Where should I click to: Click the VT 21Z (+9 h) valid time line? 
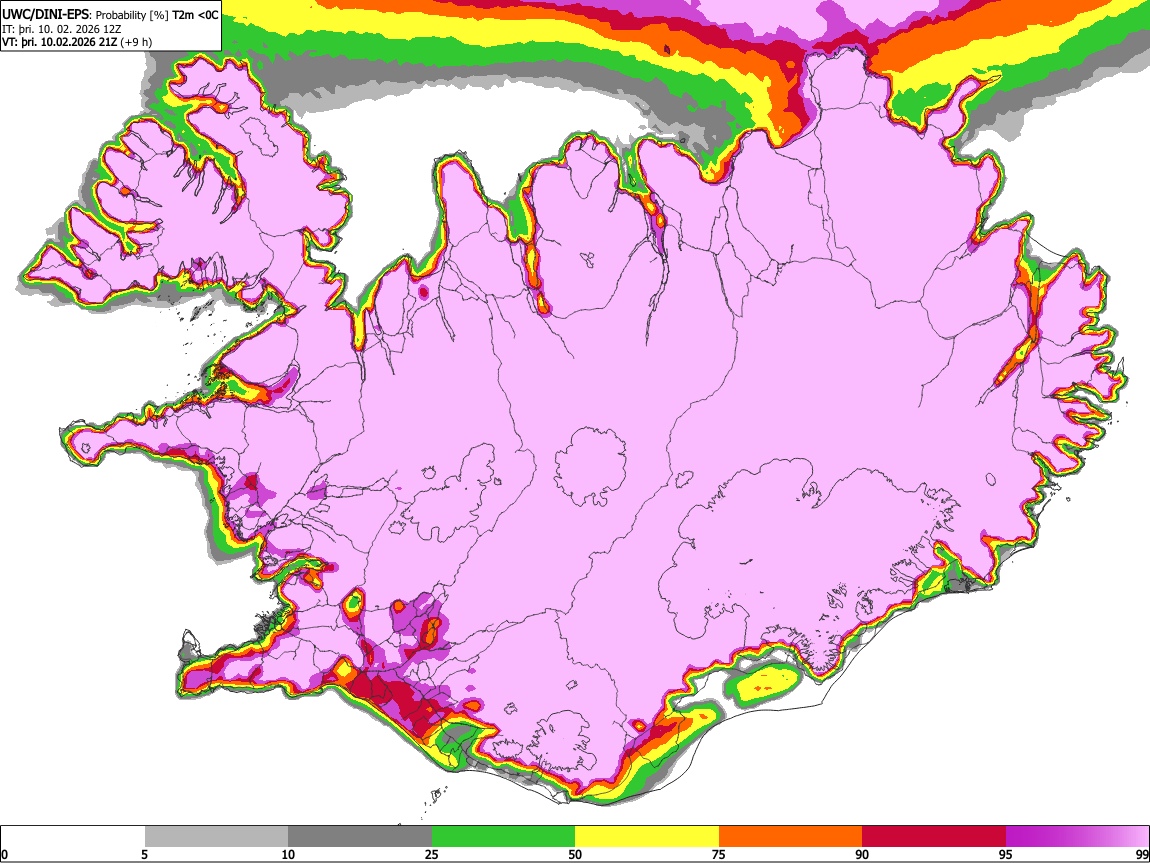77,42
